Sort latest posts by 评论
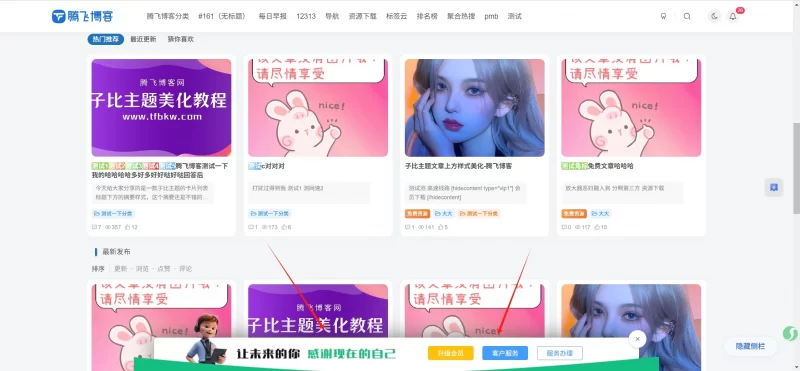The height and width of the screenshot is (371, 800). point(185,269)
